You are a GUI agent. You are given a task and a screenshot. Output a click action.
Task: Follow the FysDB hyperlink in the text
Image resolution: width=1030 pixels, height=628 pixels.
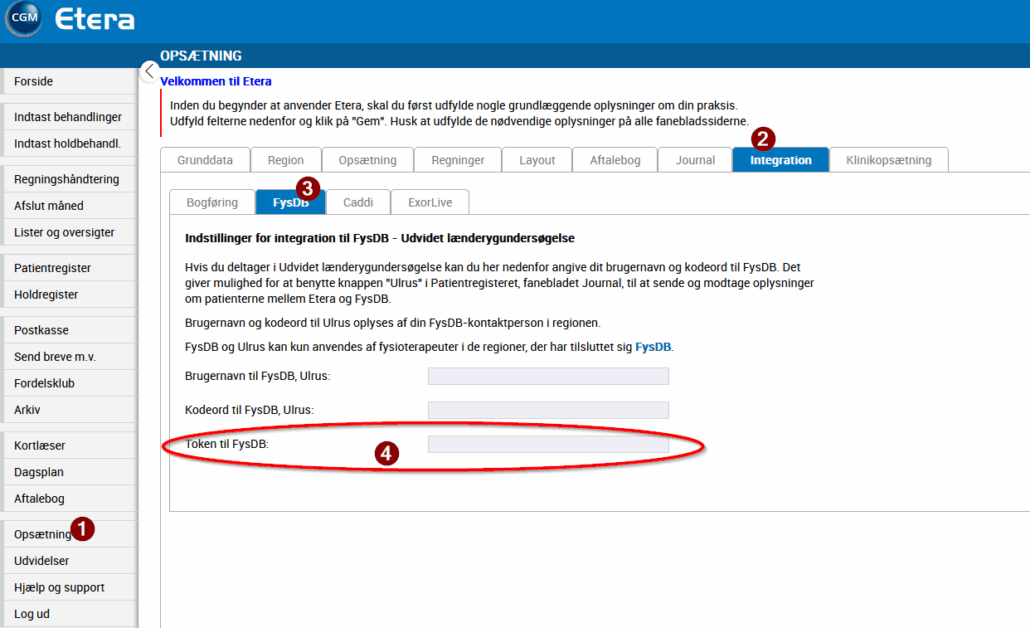tap(653, 347)
